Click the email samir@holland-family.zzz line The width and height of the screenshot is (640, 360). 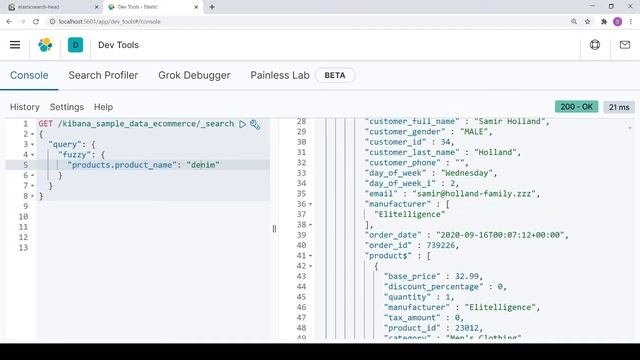pyautogui.click(x=452, y=194)
